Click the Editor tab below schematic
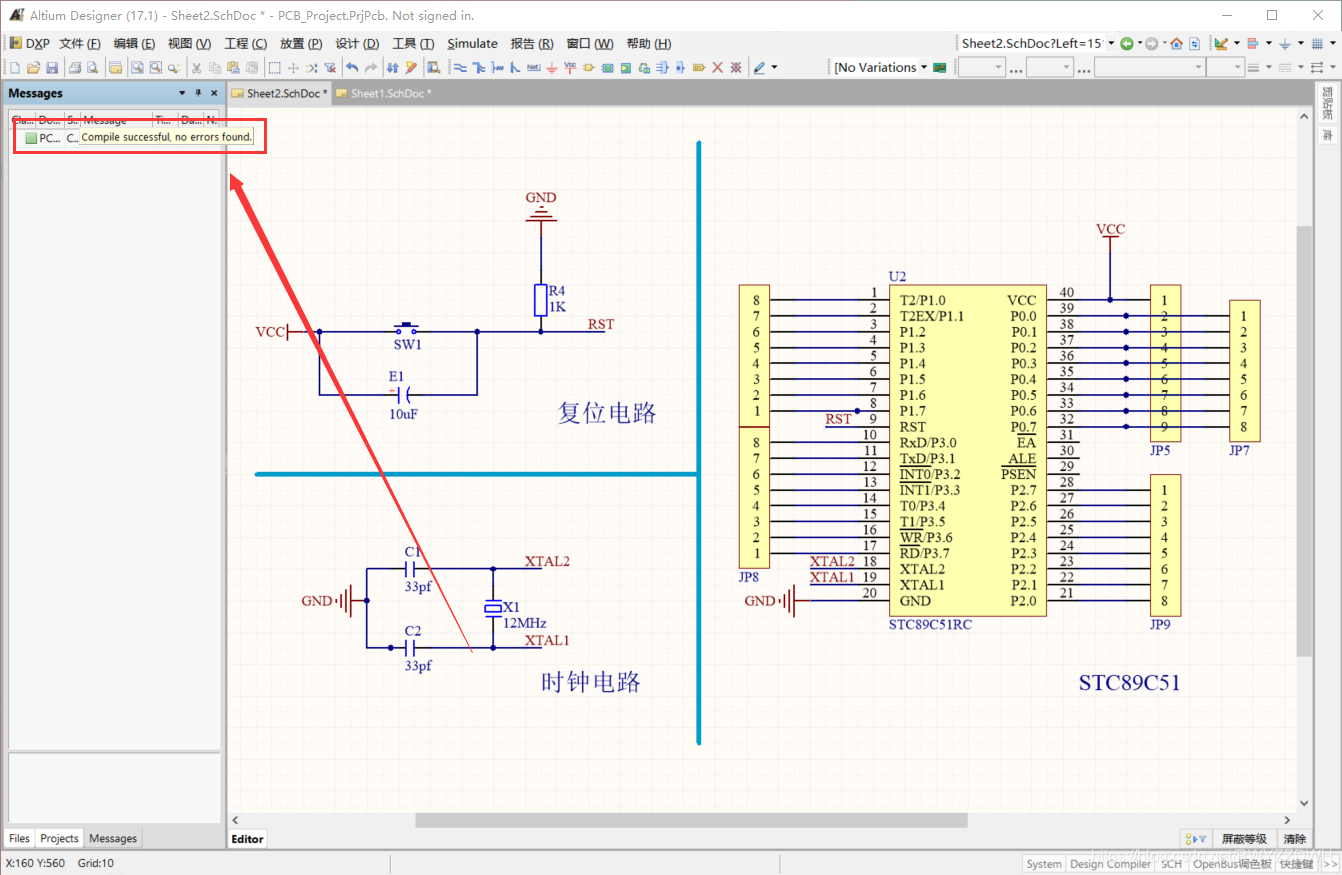Image resolution: width=1342 pixels, height=875 pixels. (x=248, y=839)
